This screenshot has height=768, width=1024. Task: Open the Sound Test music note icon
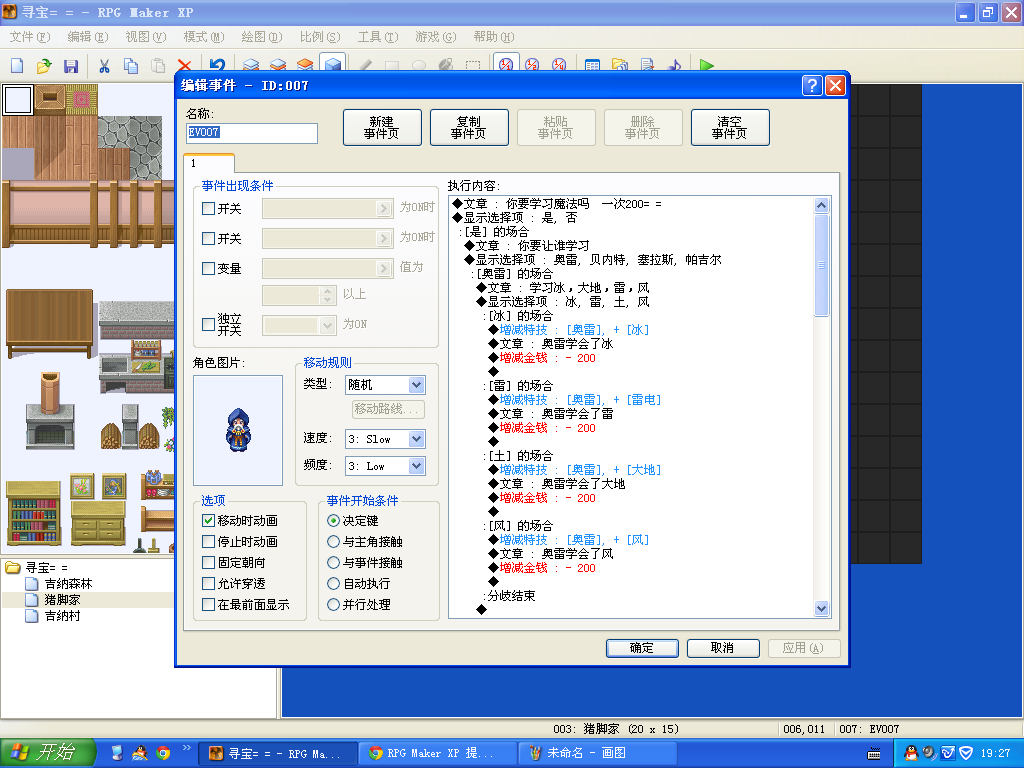673,64
